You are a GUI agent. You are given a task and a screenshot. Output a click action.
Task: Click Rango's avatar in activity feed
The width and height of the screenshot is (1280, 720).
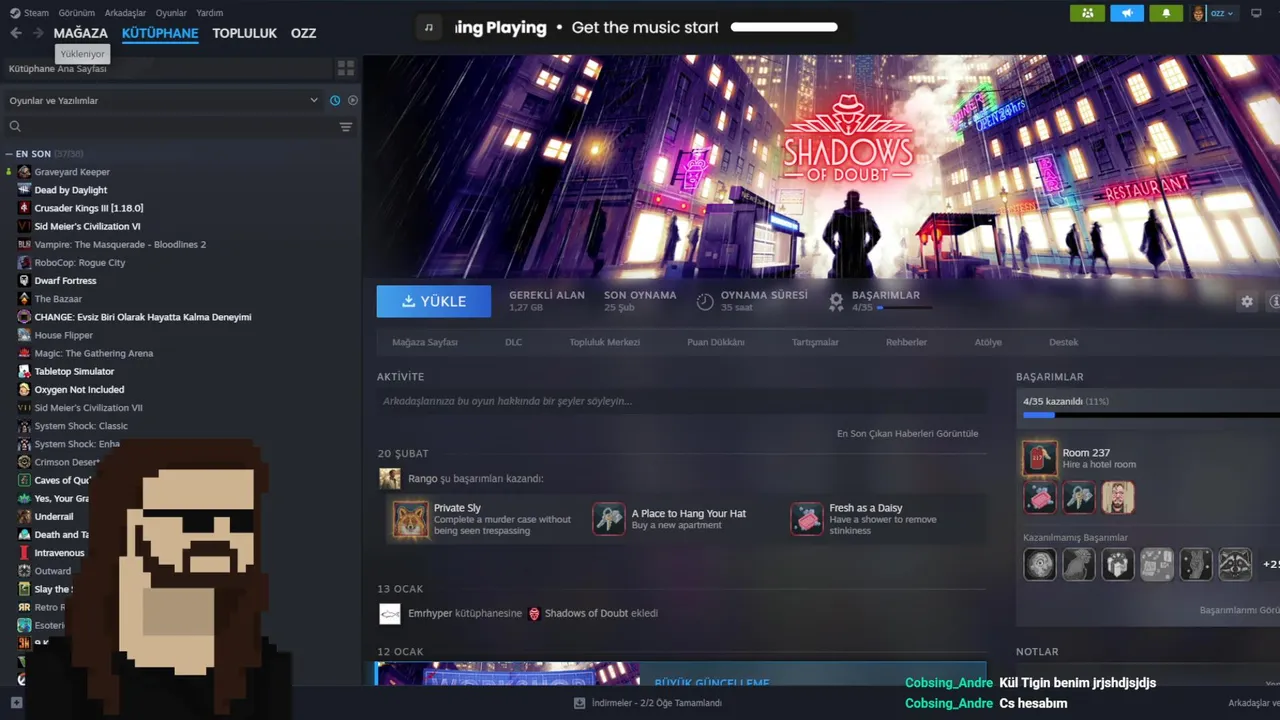click(390, 478)
